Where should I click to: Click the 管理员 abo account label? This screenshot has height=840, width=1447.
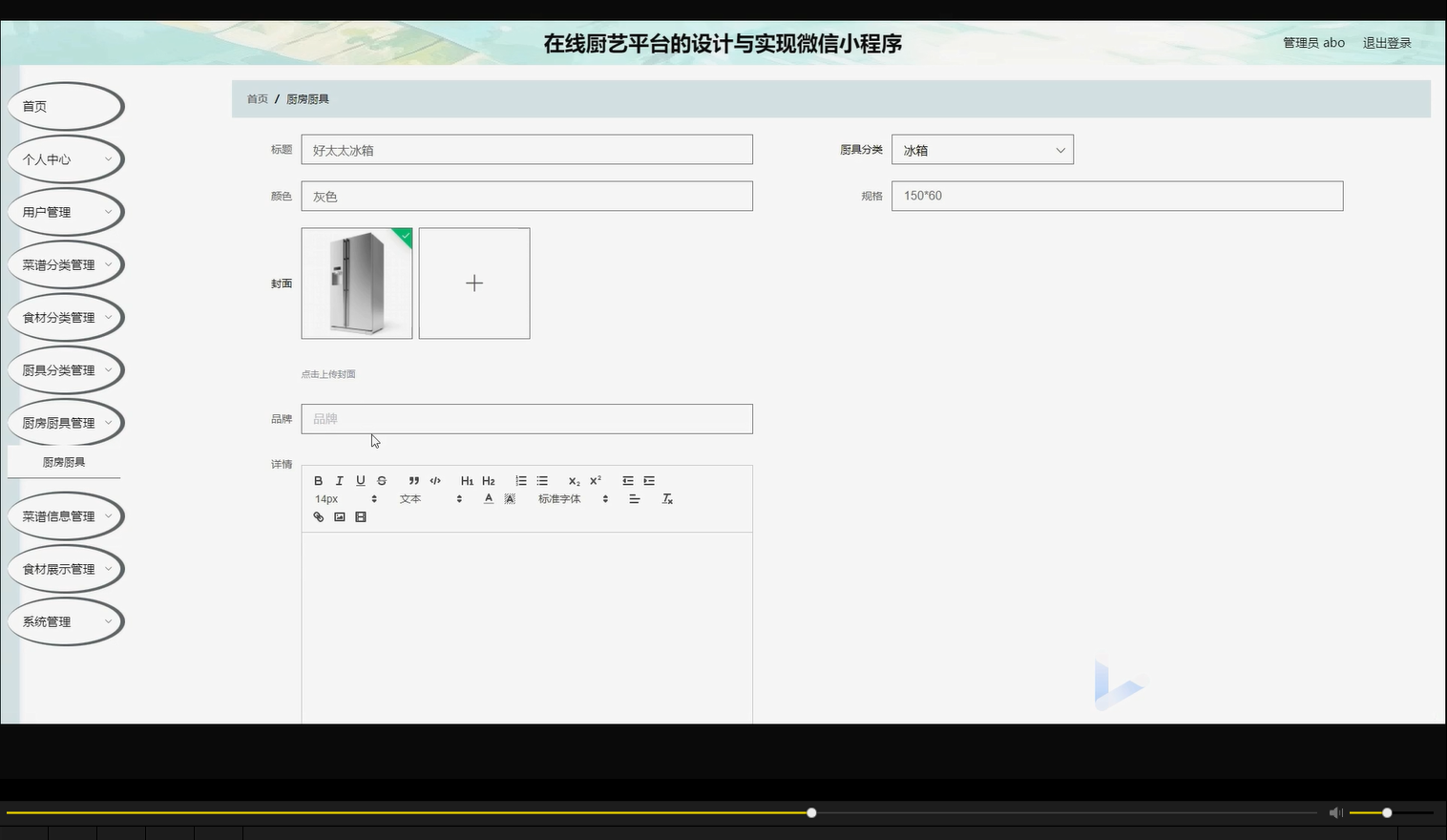1313,43
